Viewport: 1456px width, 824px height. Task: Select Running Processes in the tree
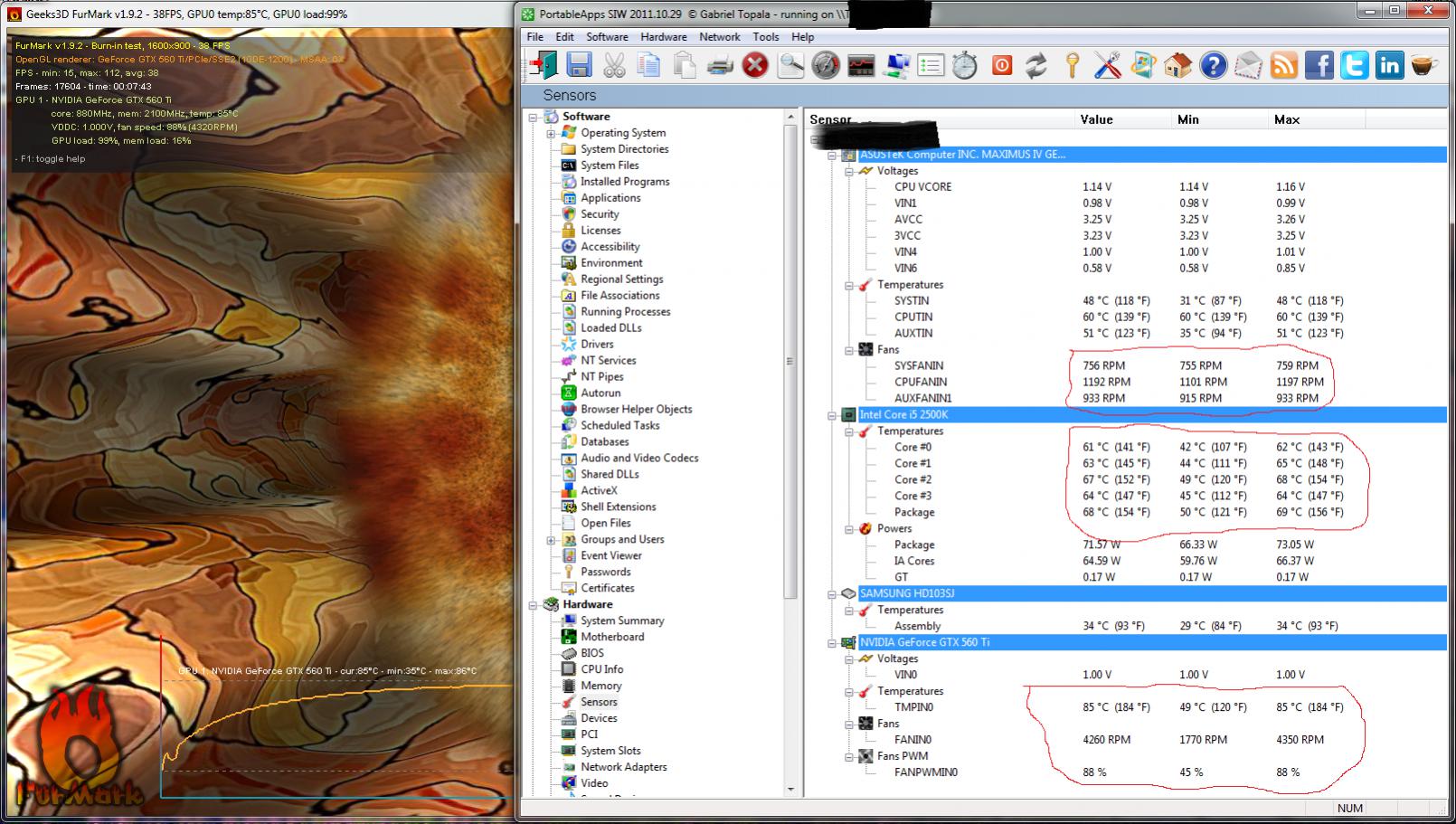click(x=626, y=312)
